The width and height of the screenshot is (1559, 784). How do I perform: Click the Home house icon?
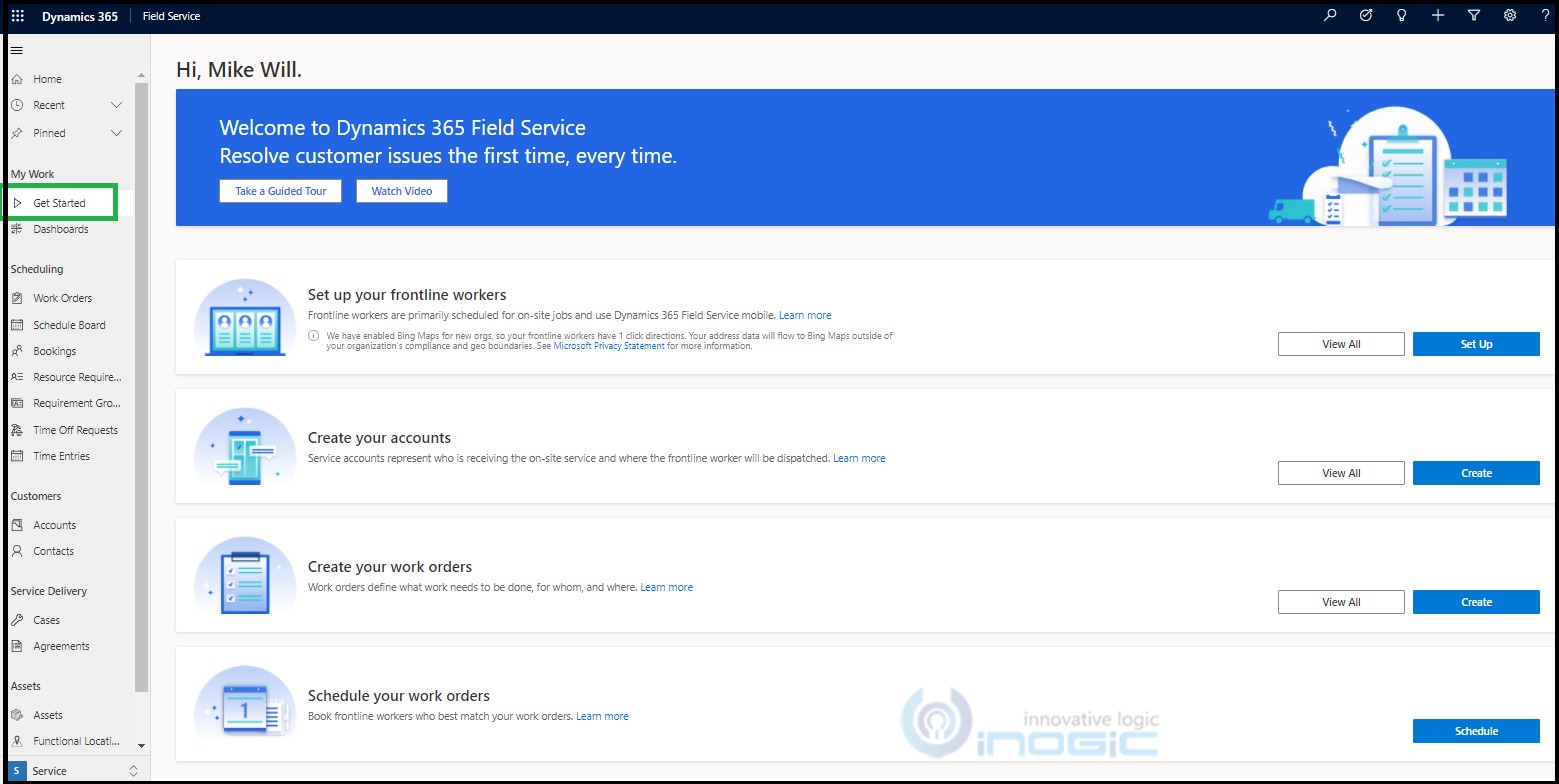click(x=16, y=79)
